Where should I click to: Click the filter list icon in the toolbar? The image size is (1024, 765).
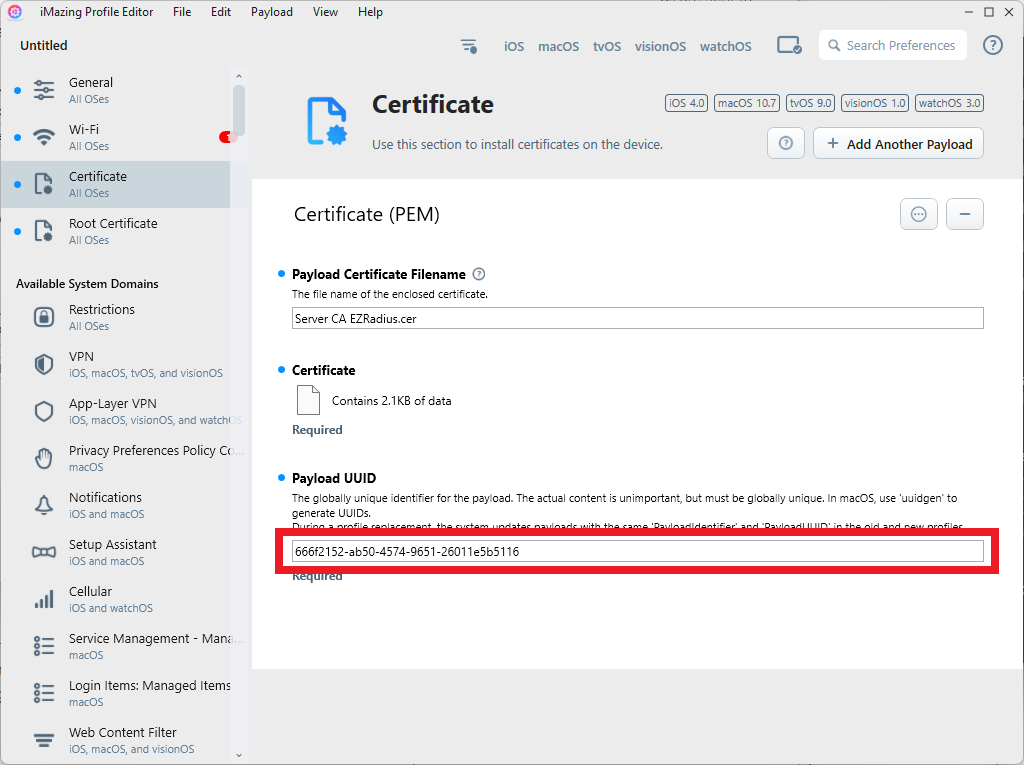[469, 46]
